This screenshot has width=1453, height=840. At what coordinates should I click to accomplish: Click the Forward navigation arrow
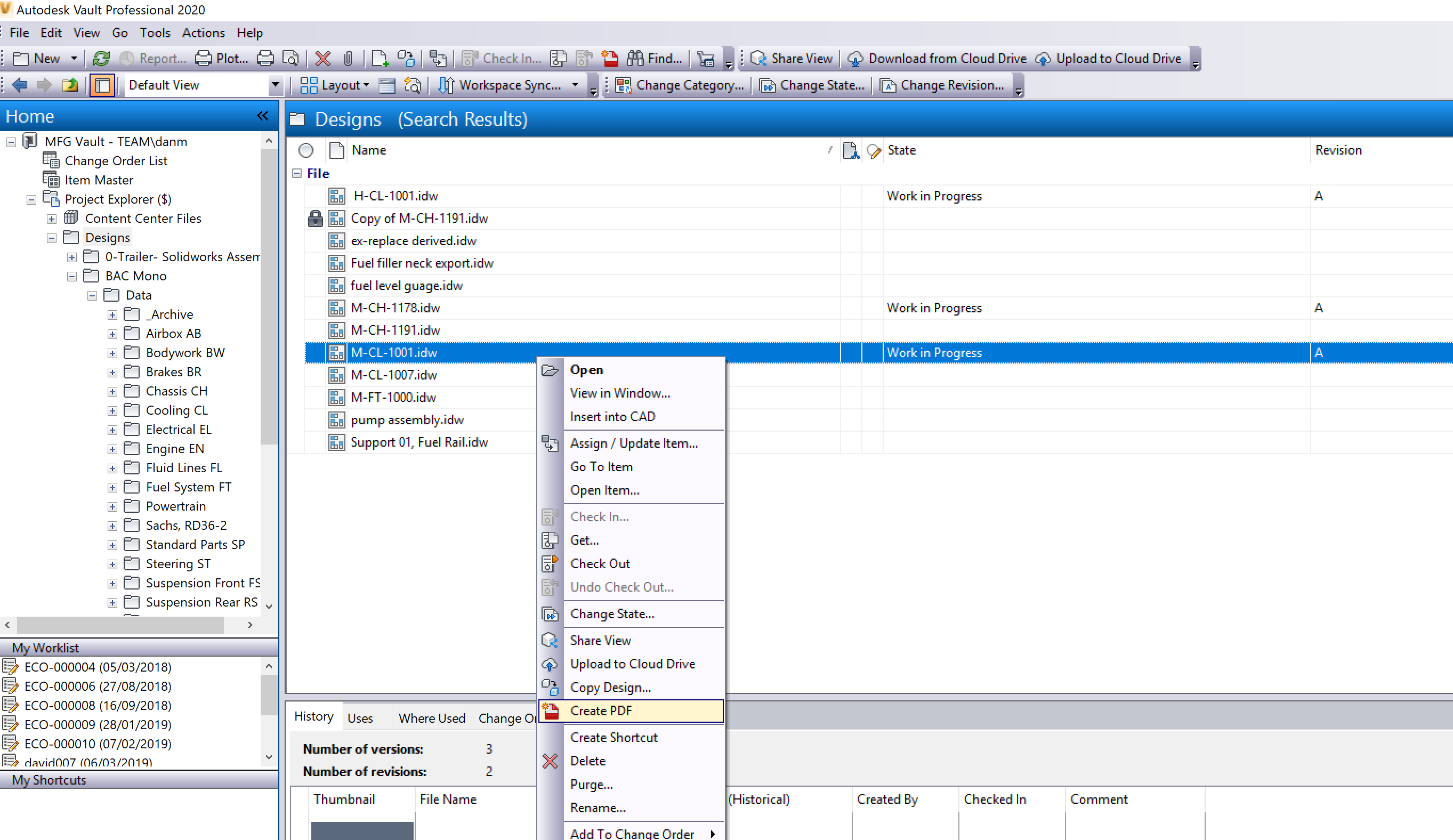(x=44, y=85)
